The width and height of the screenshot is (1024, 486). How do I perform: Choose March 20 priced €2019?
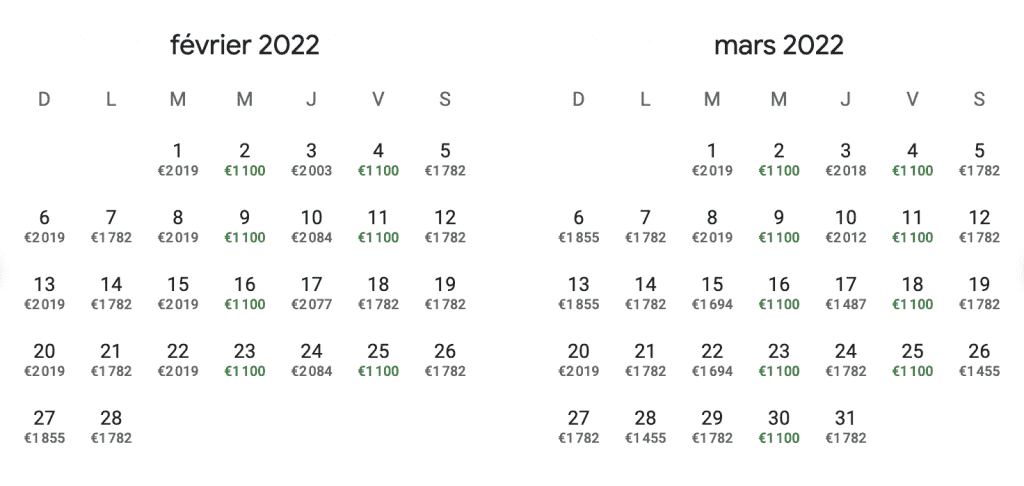point(579,360)
